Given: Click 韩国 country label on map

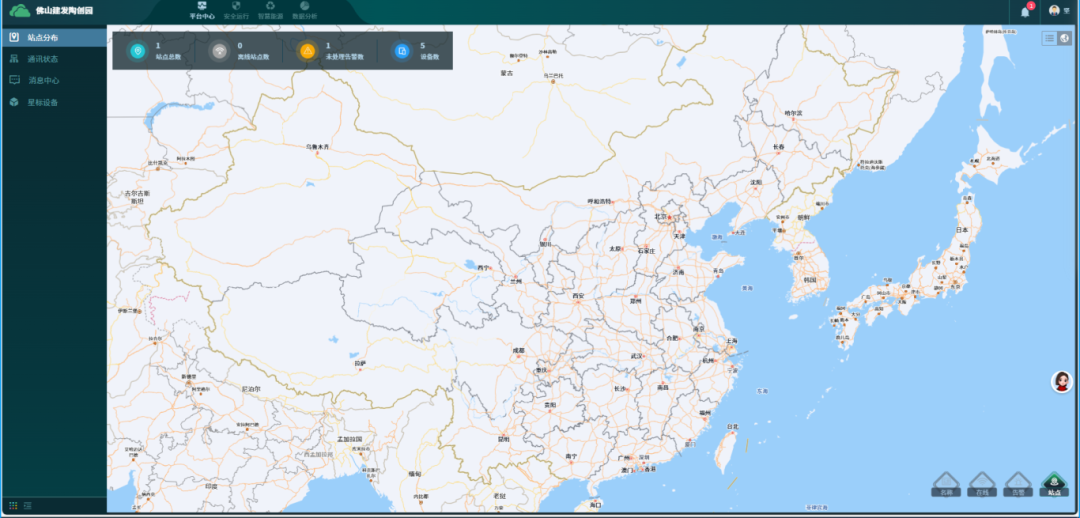Looking at the screenshot, I should [x=809, y=280].
